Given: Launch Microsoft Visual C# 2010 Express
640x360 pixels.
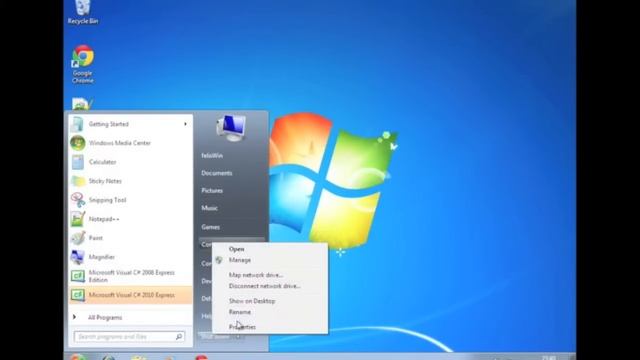Looking at the screenshot, I should pos(130,295).
